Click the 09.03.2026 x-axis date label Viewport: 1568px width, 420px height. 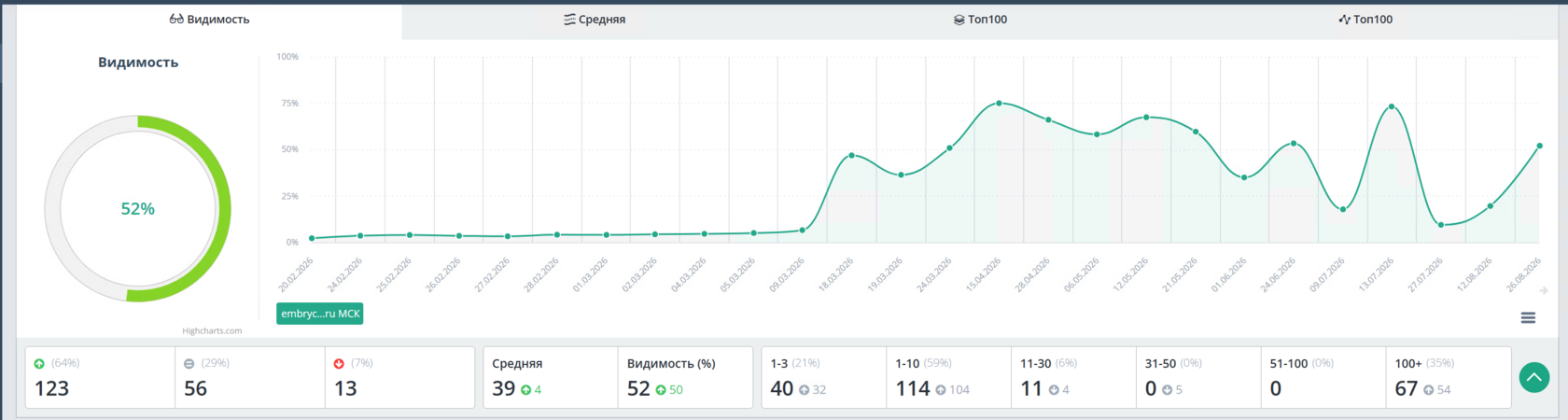tap(787, 275)
